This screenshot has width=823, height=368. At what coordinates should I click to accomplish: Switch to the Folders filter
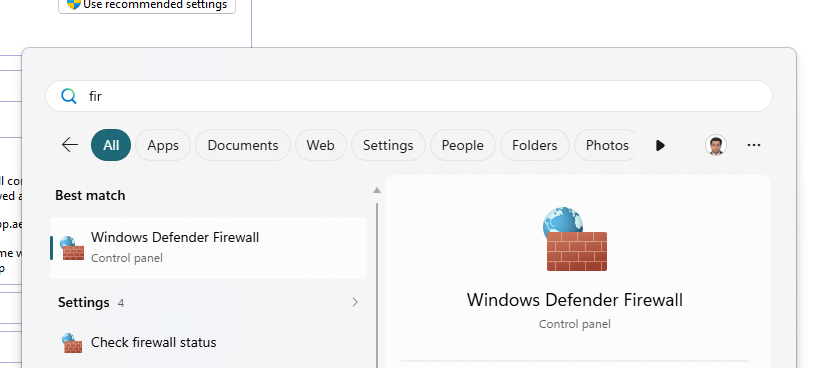tap(534, 145)
